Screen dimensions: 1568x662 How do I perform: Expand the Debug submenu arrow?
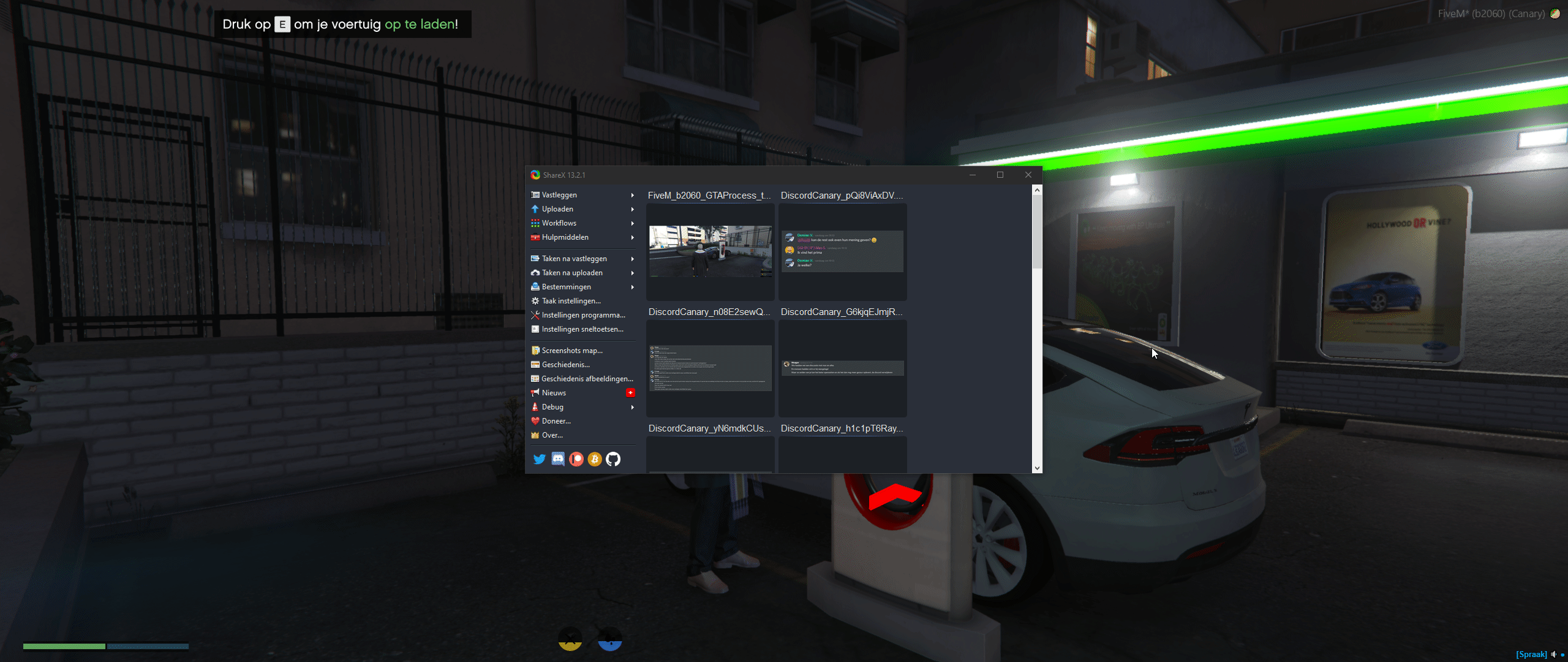632,407
